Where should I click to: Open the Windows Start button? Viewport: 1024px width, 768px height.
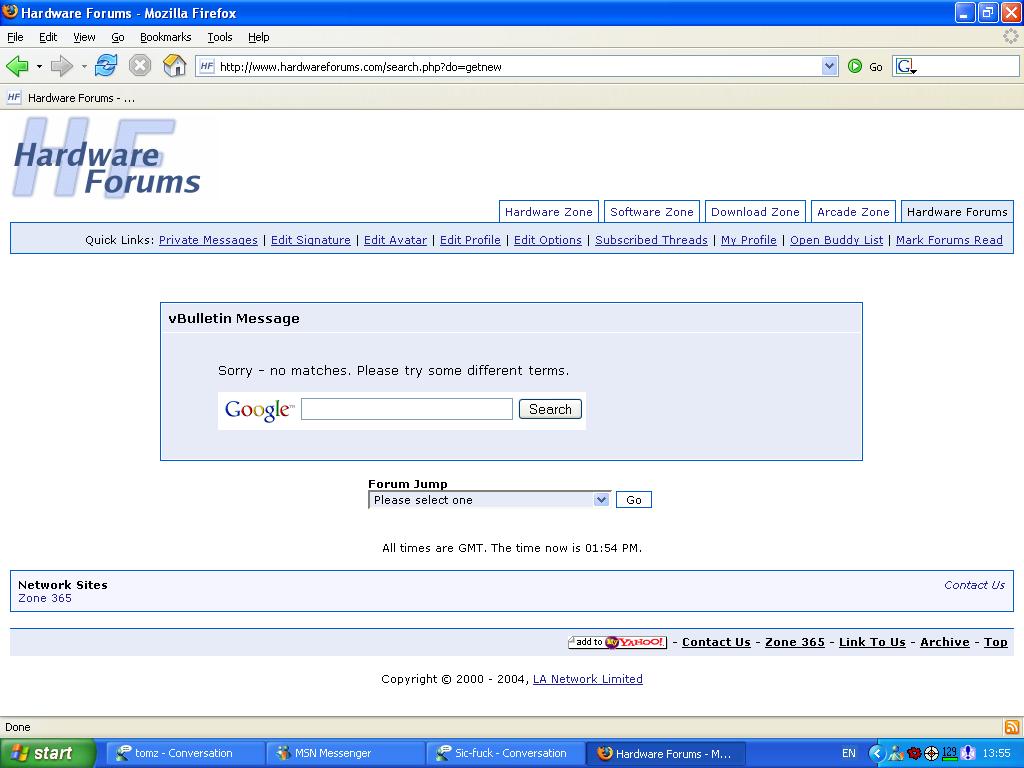coord(47,753)
